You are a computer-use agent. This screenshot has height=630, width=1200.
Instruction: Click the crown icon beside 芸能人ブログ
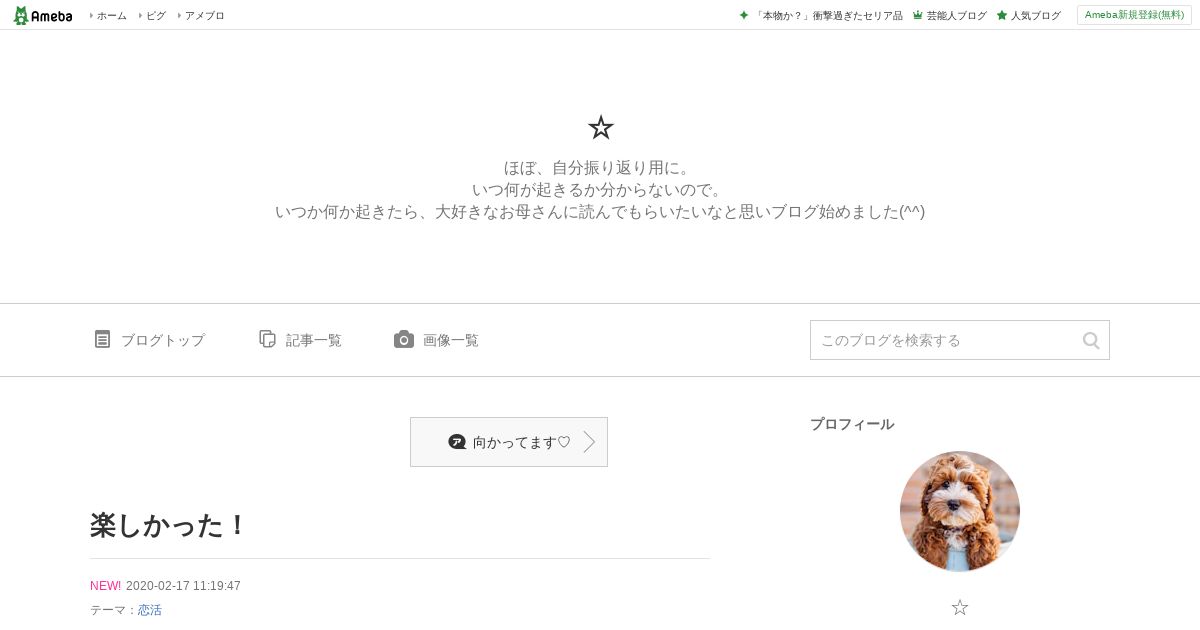(x=917, y=15)
